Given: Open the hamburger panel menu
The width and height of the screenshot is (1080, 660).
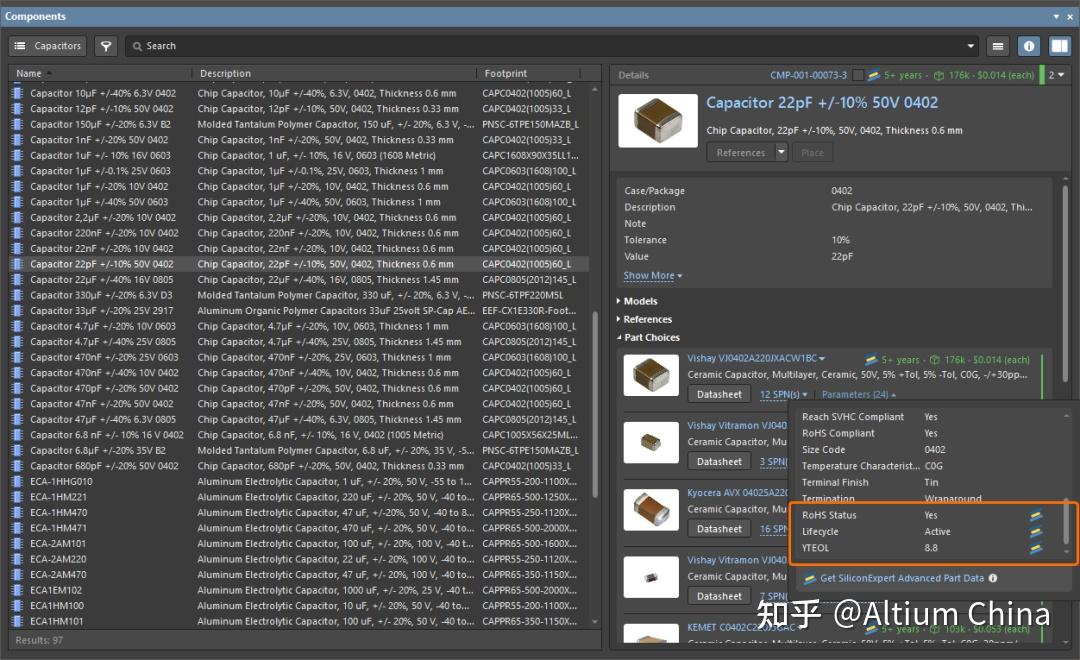Looking at the screenshot, I should tap(998, 46).
